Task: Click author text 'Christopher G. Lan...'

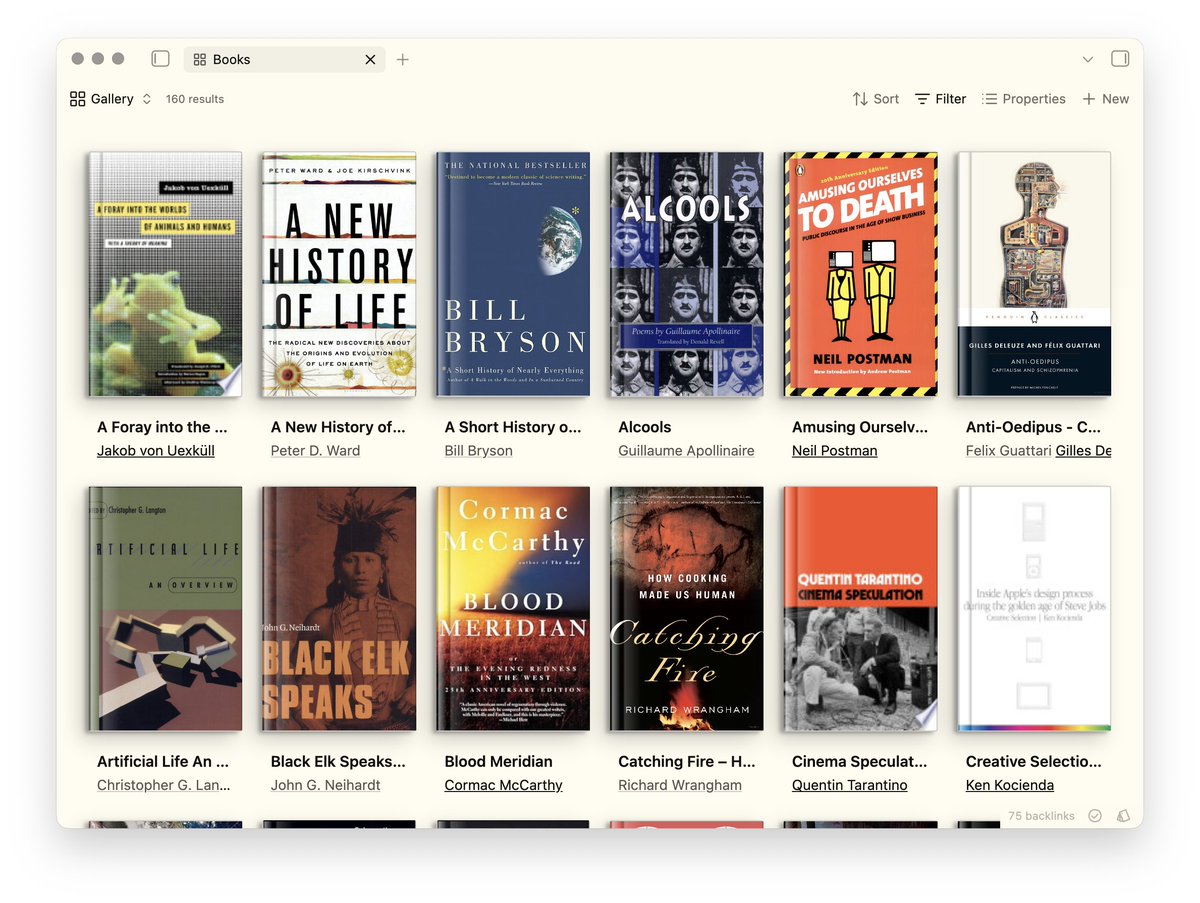Action: pos(163,785)
